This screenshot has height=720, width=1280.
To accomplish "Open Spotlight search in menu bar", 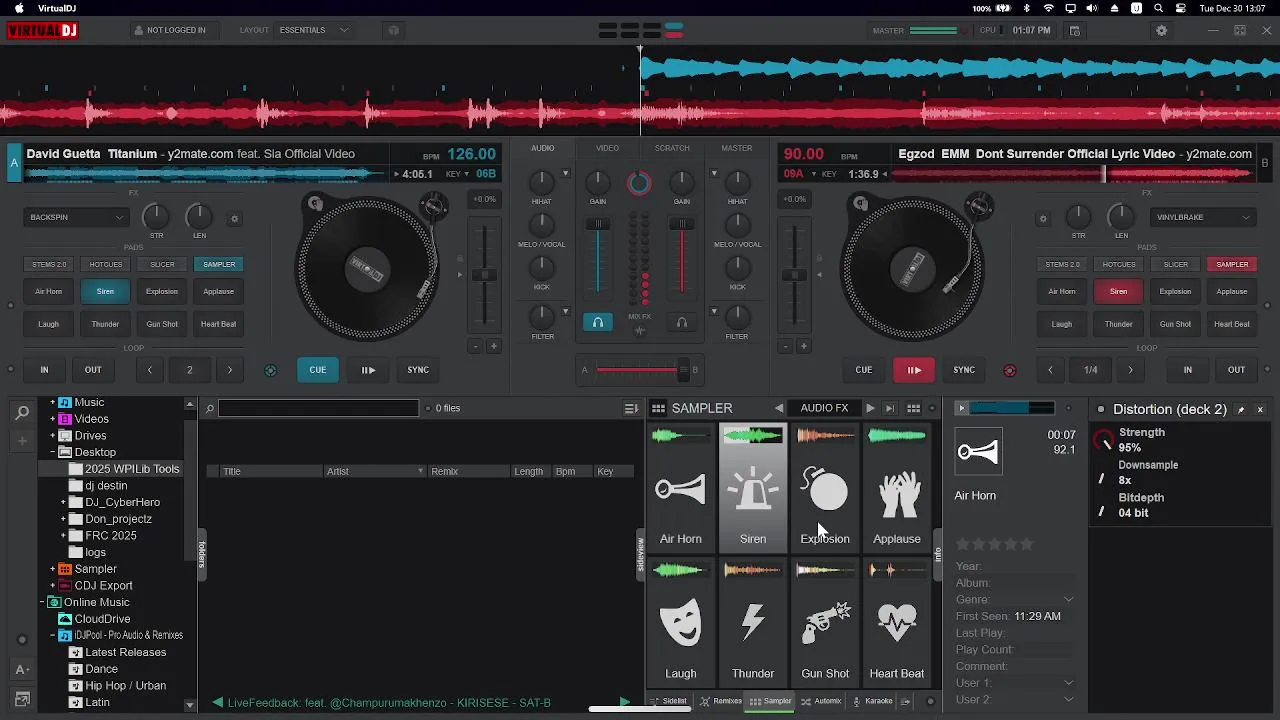I will (1159, 8).
